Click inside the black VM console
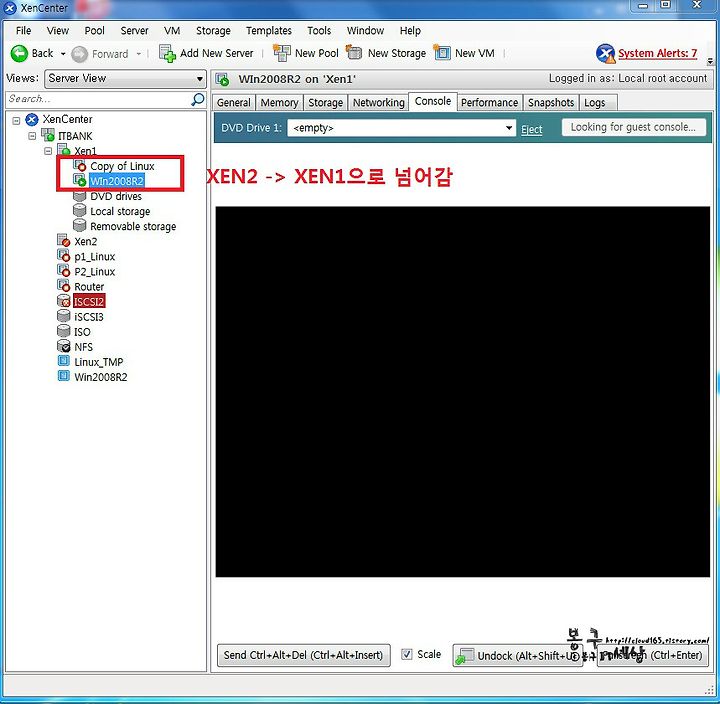The image size is (720, 704). (x=463, y=392)
